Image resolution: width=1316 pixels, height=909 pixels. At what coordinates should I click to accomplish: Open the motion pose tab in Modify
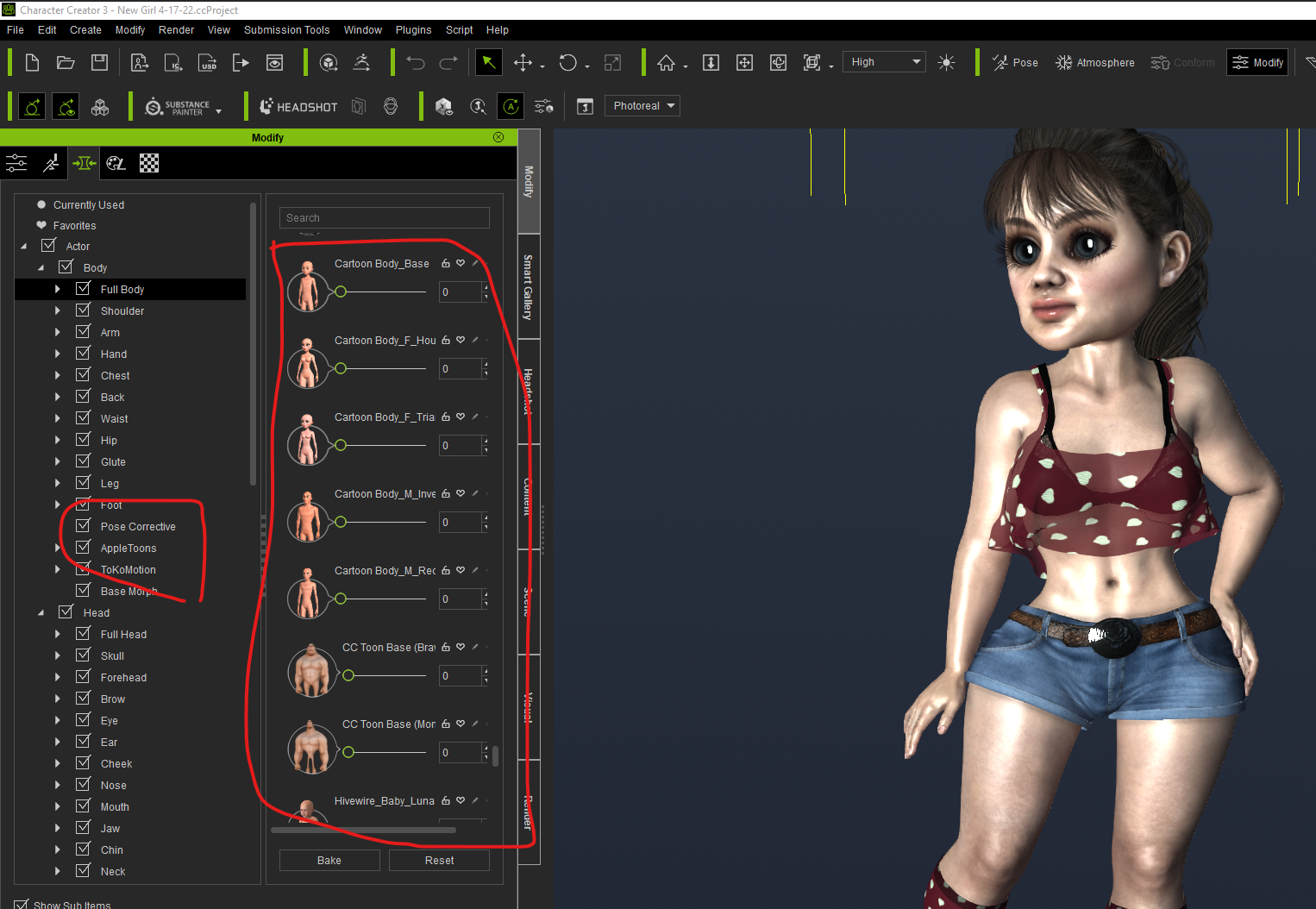[x=51, y=163]
